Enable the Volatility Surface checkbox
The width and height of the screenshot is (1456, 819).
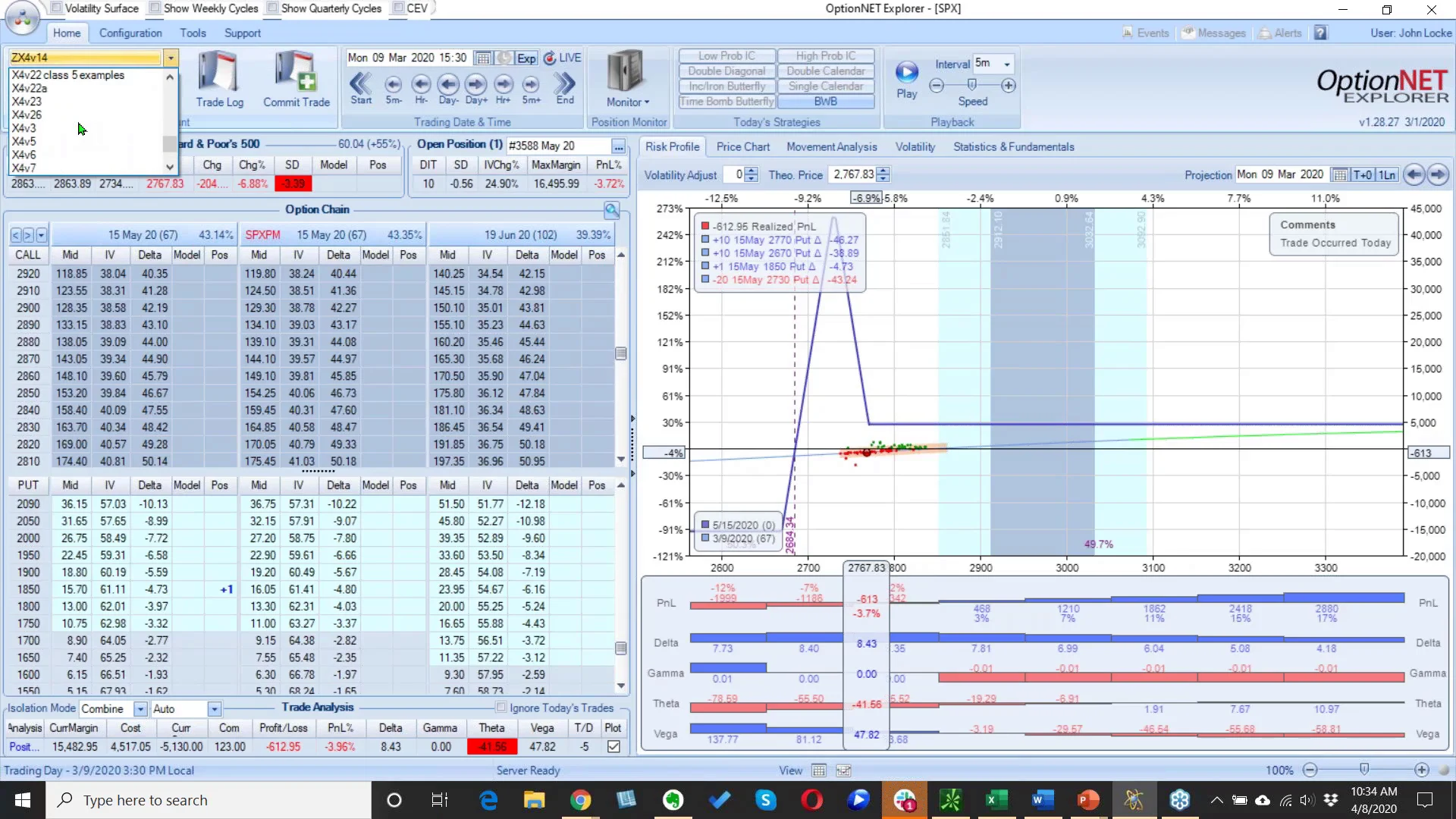tap(56, 8)
